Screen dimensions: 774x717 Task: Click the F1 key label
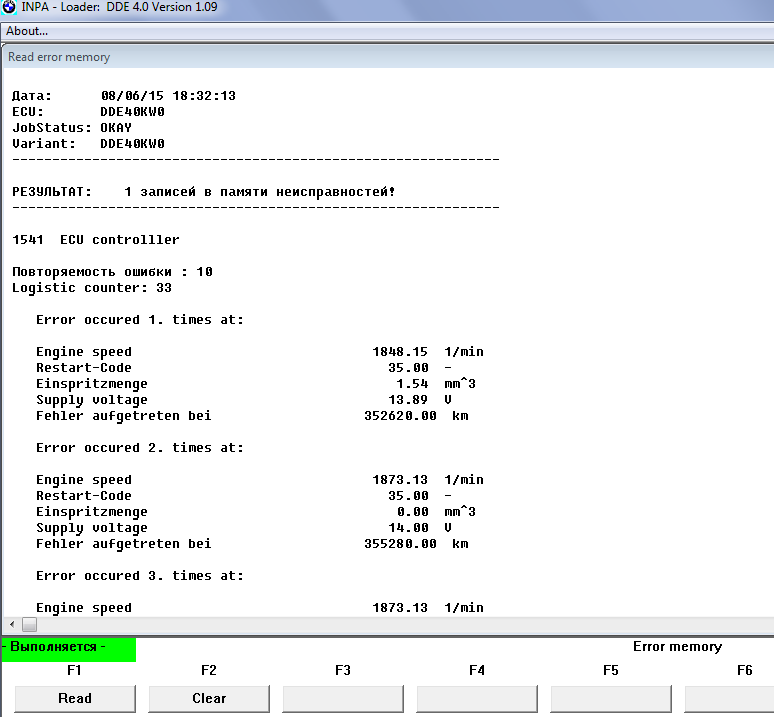click(x=74, y=670)
